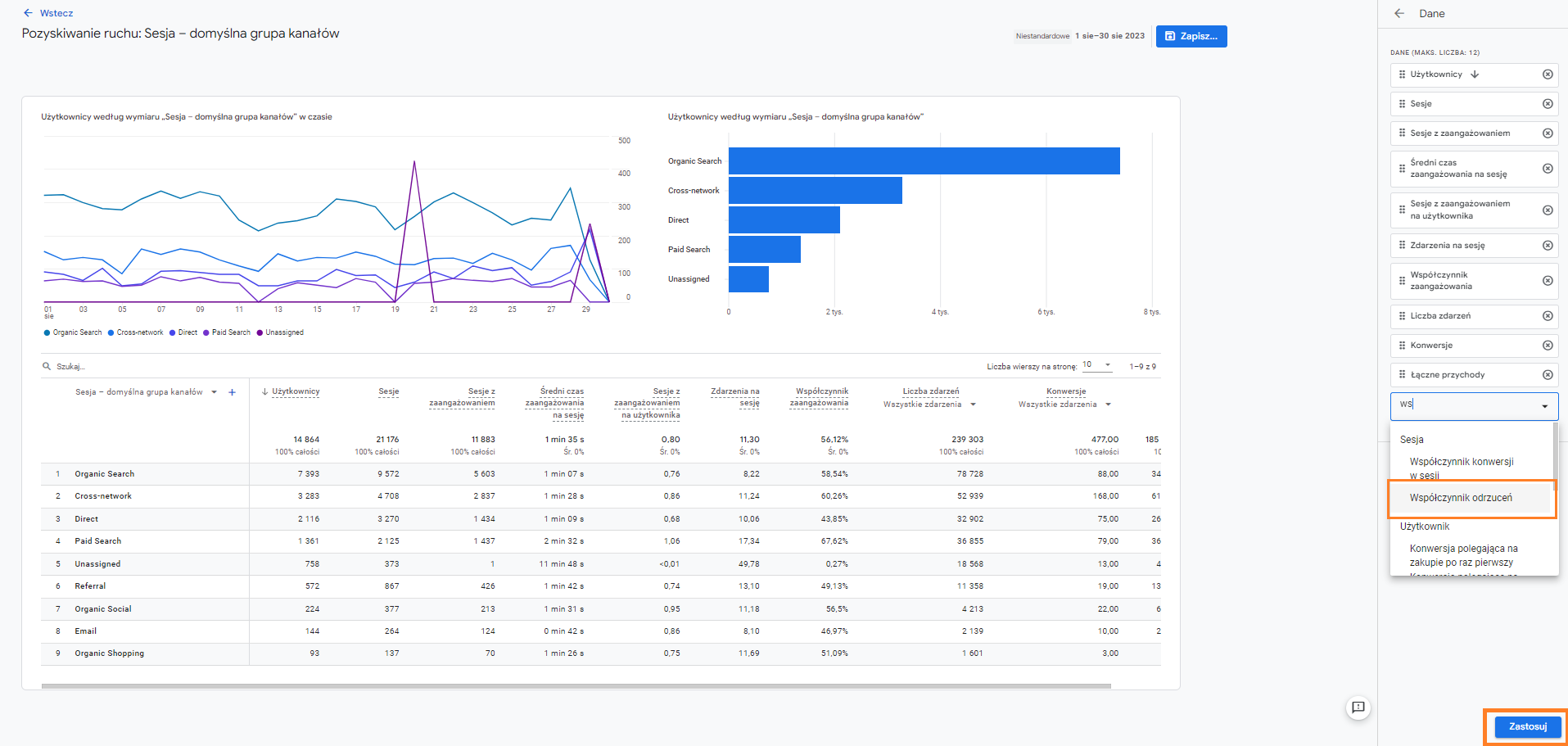Click horizontal scrollbar below the table
This screenshot has height=746, width=1568.
point(576,686)
